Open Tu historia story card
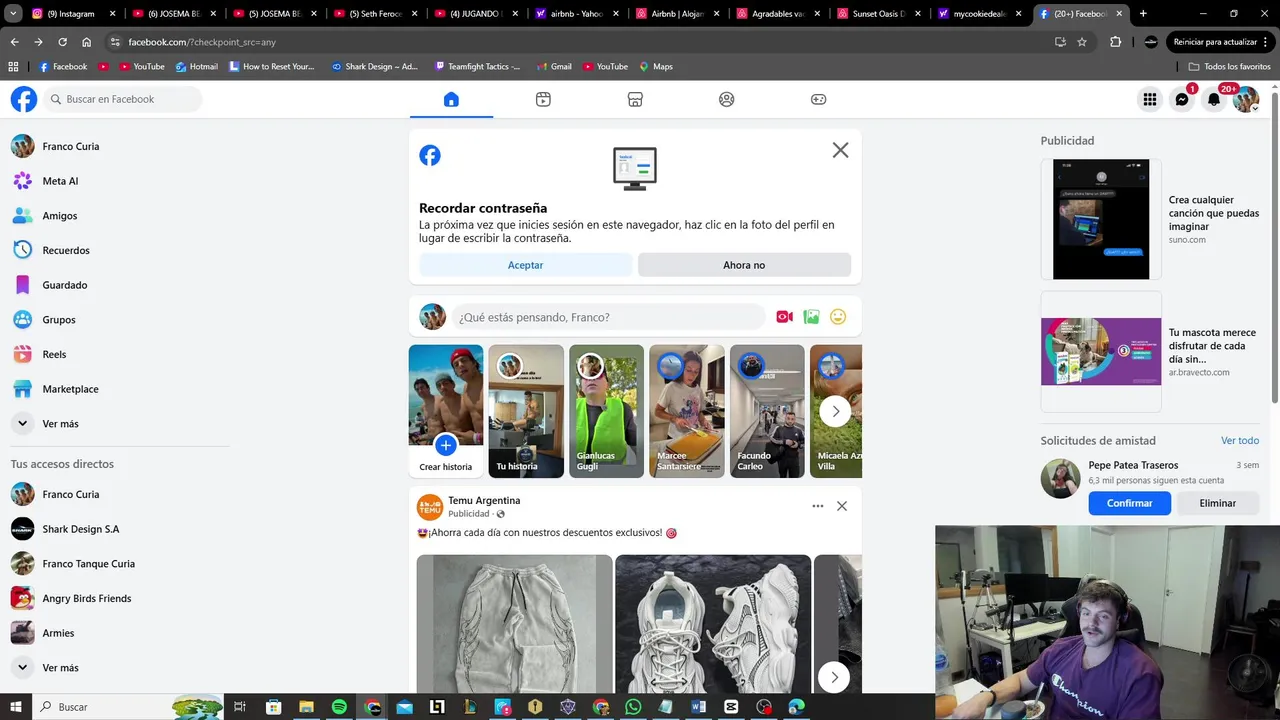Image resolution: width=1280 pixels, height=720 pixels. 526,411
